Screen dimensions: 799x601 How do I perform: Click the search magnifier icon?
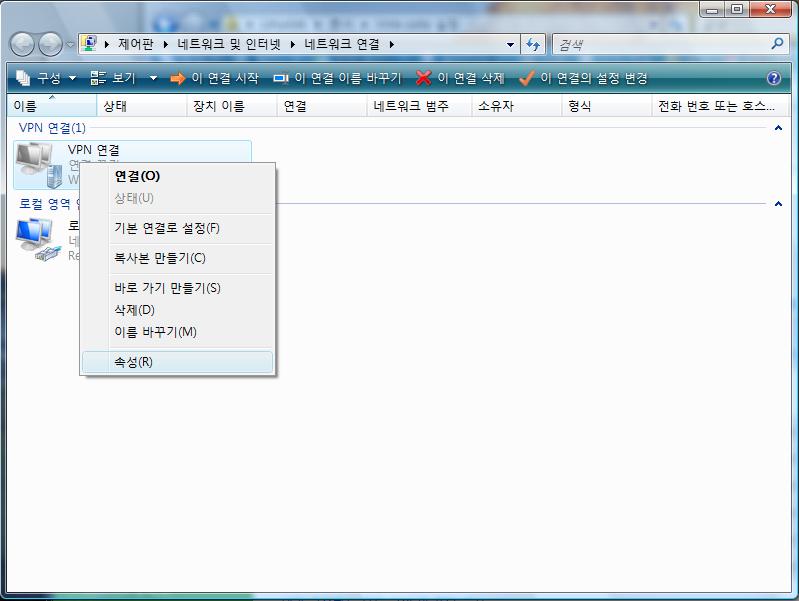[x=778, y=44]
